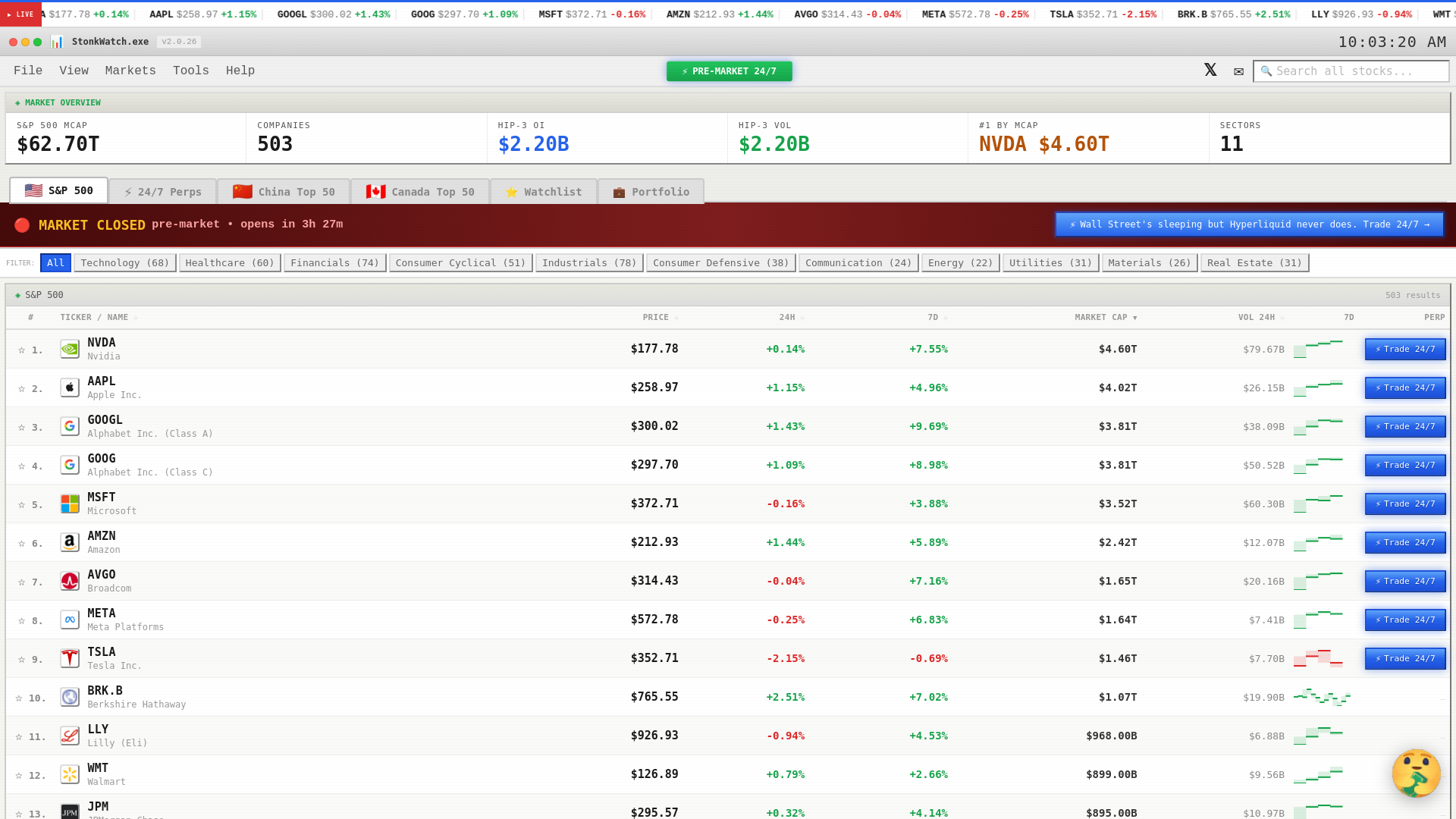This screenshot has width=1456, height=819.
Task: Star AAPL to add to watchlist
Action: coord(21,388)
